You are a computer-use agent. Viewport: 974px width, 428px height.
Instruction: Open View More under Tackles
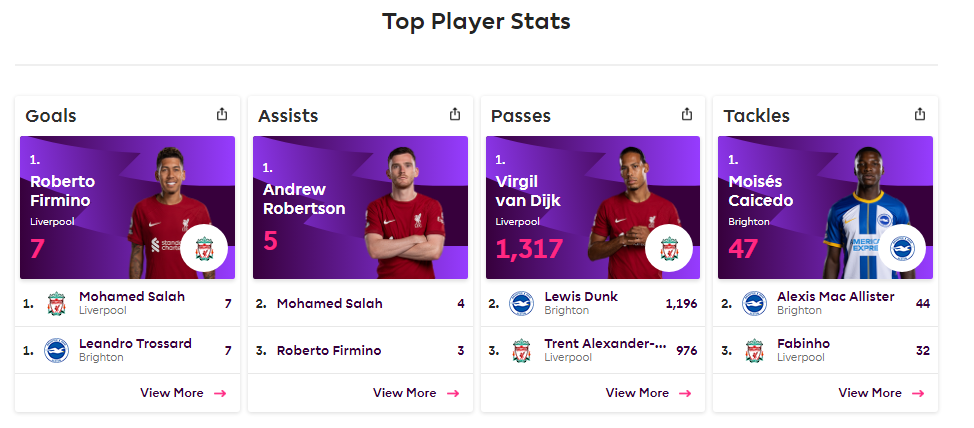pyautogui.click(x=881, y=393)
